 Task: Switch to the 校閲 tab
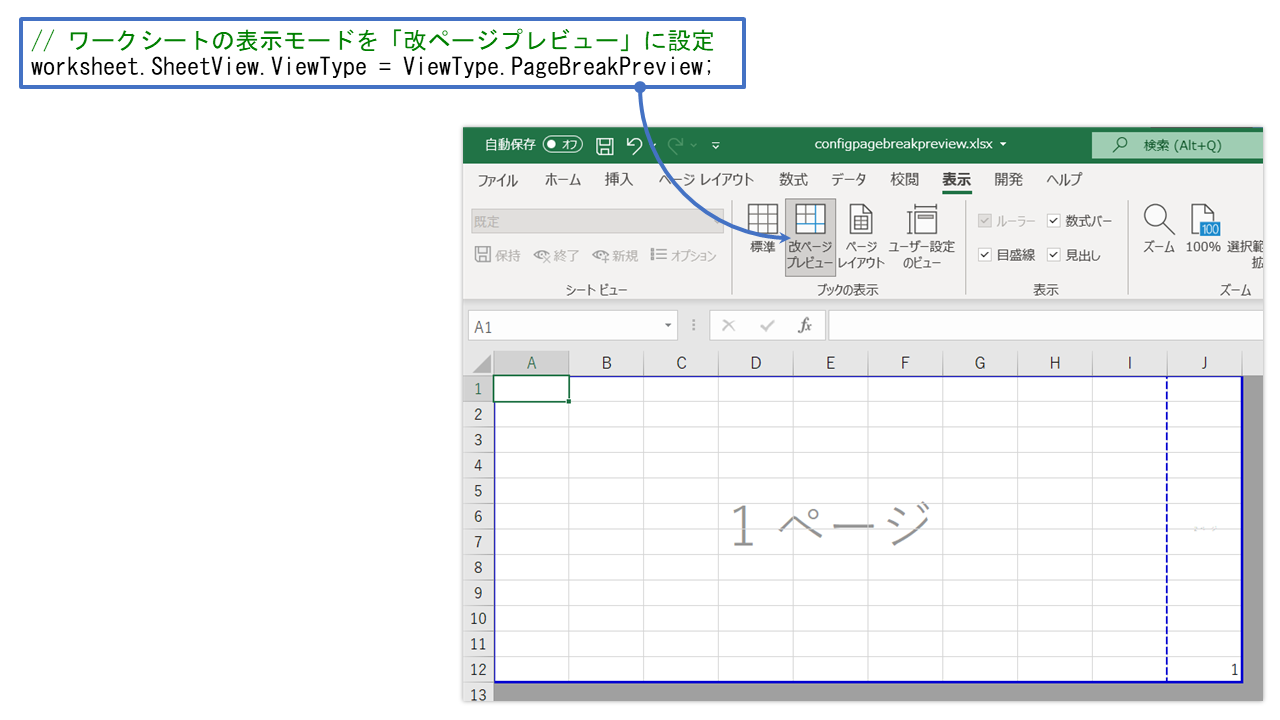pyautogui.click(x=905, y=180)
